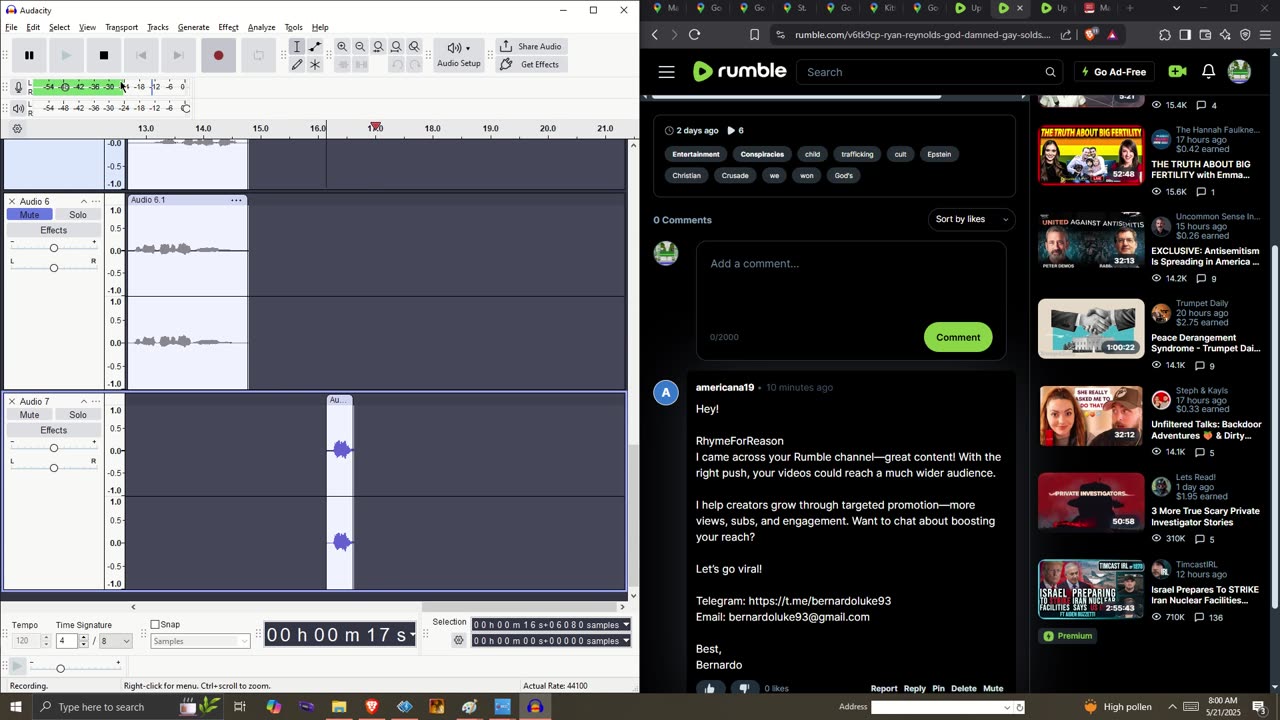Click the Rumble hamburger menu icon

(x=667, y=72)
